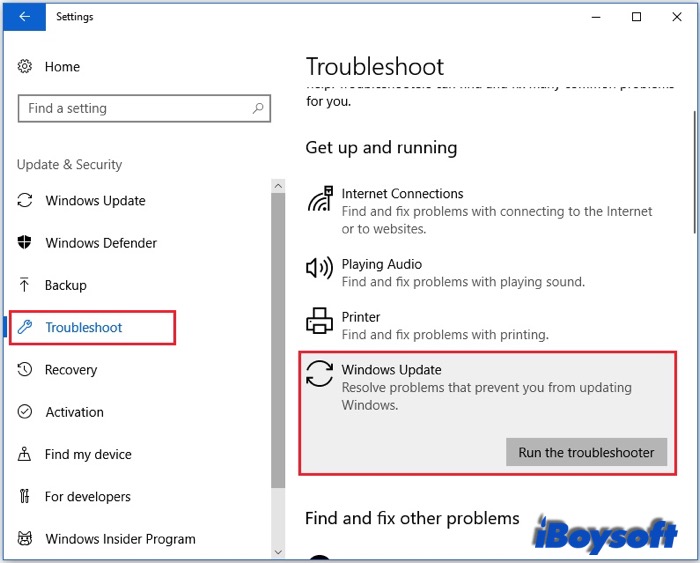700x563 pixels.
Task: Click the Windows Insider Program icon
Action: 26,539
